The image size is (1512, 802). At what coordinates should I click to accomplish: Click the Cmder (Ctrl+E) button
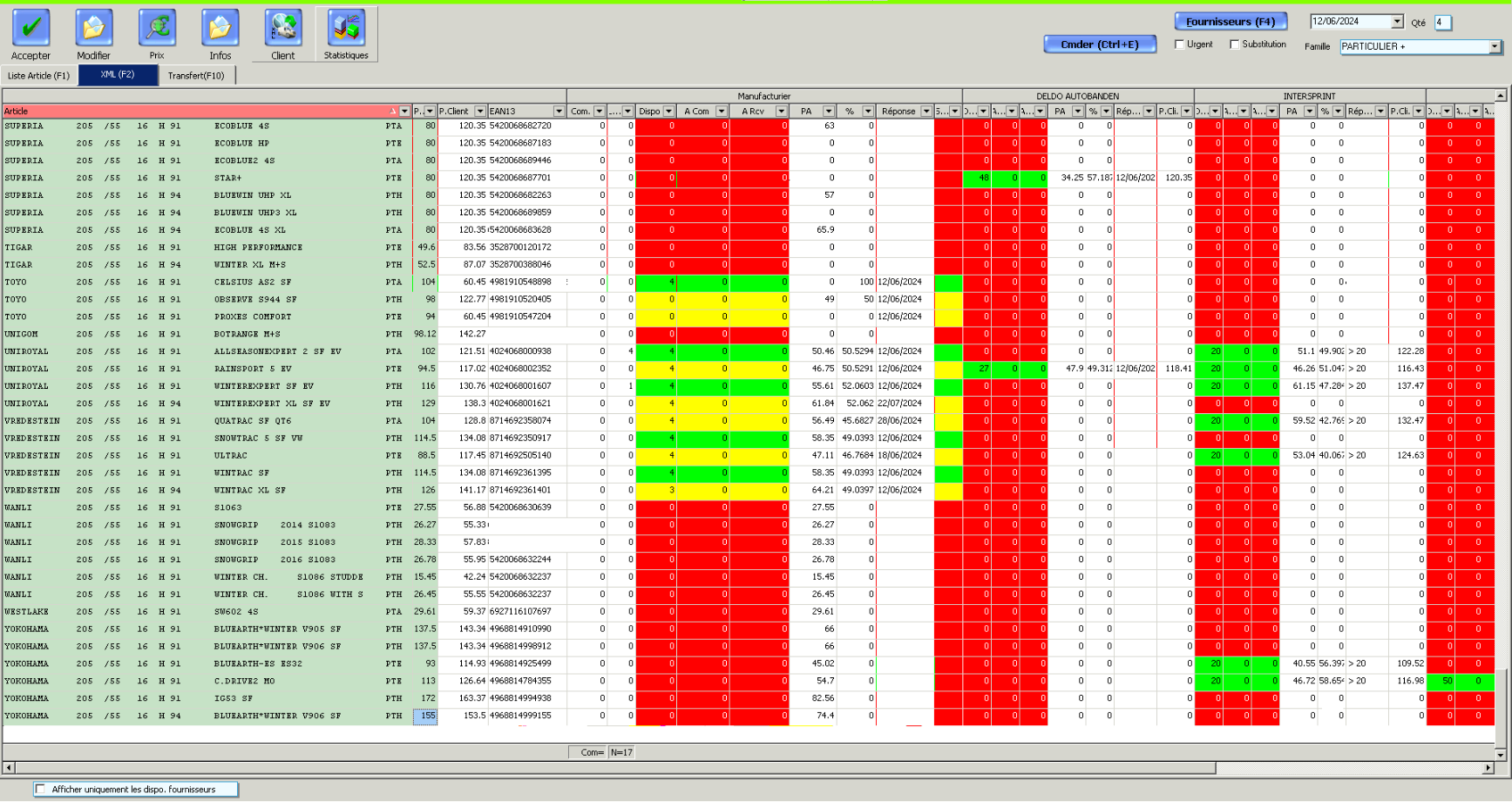(x=1100, y=44)
